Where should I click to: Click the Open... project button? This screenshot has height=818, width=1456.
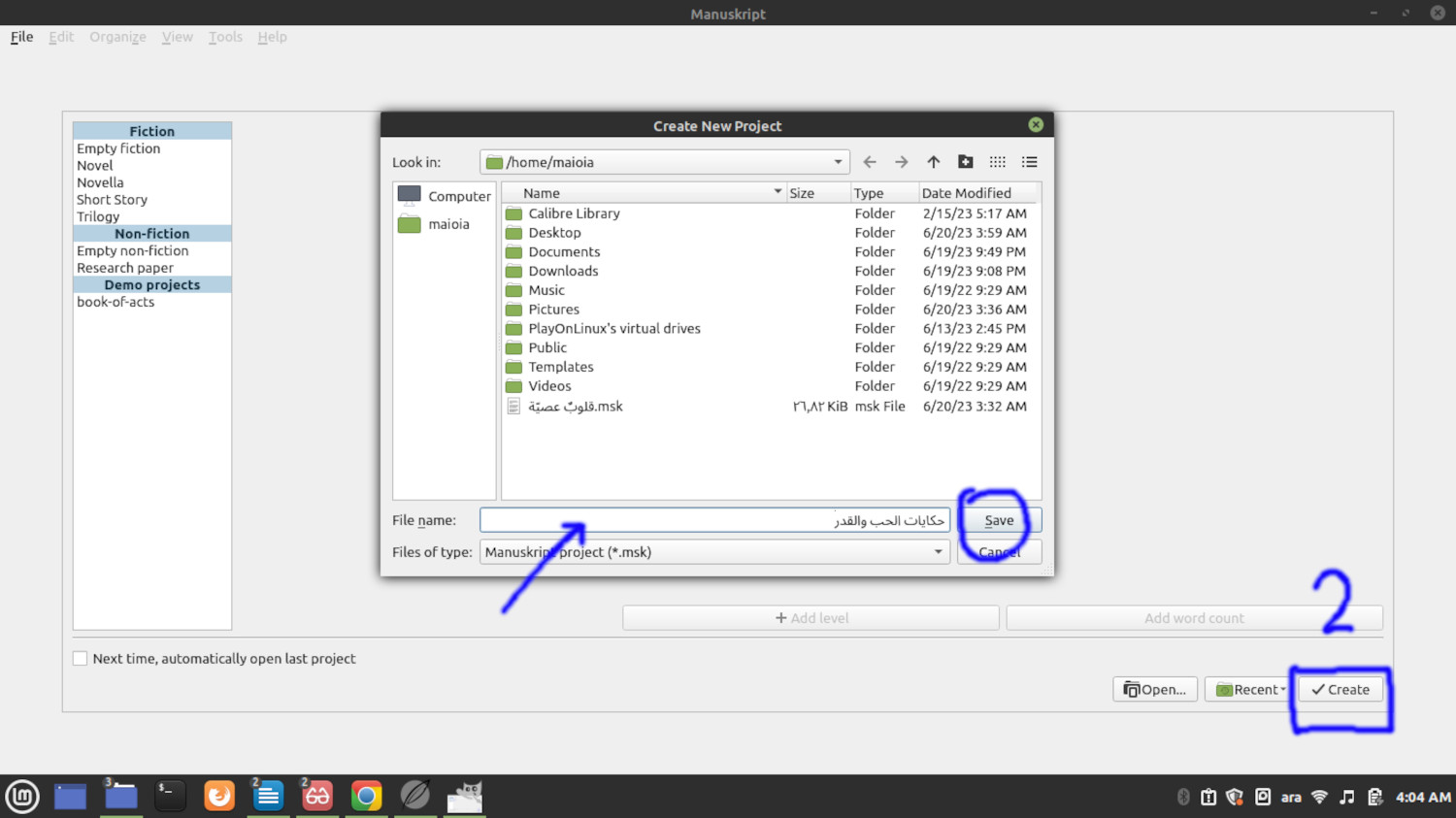pyautogui.click(x=1155, y=690)
